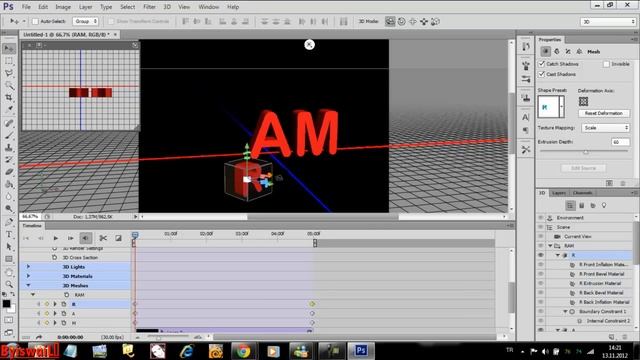Screen dimensions: 640x360
Task: Click the foreground color swatch
Action: pyautogui.click(x=6, y=303)
